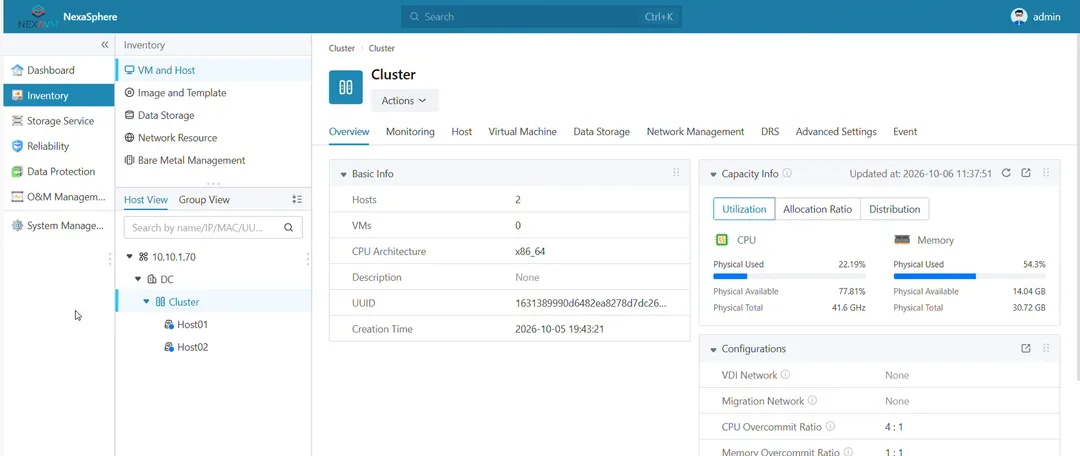Viewport: 1080px width, 456px height.
Task: Open the Data Storage tab
Action: click(x=601, y=132)
